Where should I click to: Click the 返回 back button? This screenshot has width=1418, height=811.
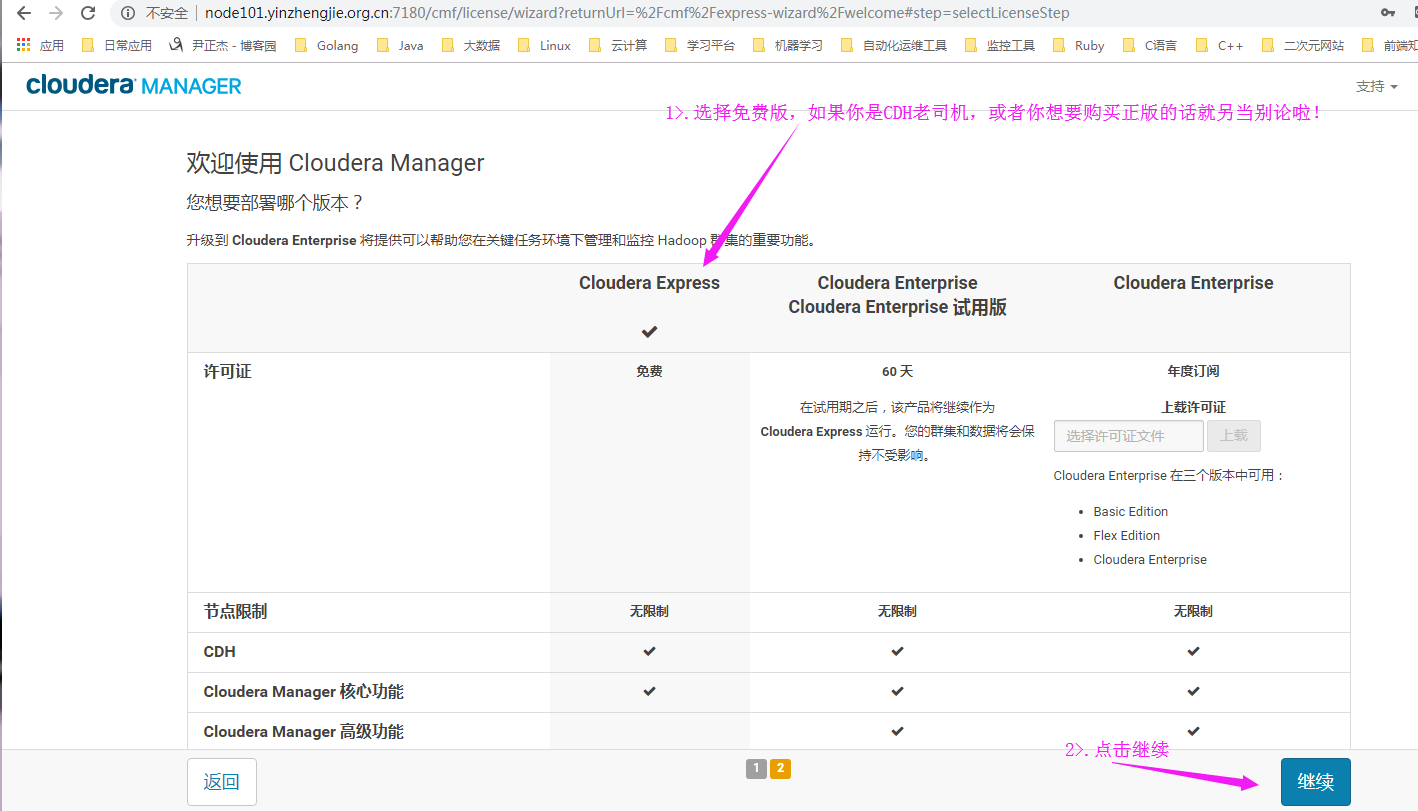(x=222, y=782)
